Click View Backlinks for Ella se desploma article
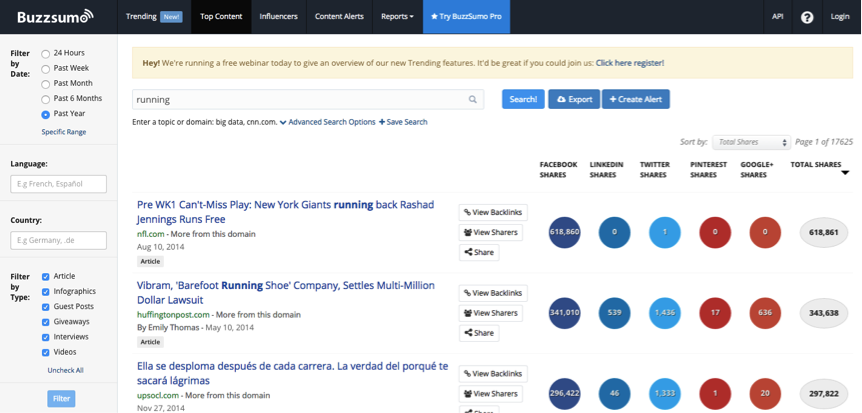This screenshot has height=413, width=862. (493, 374)
